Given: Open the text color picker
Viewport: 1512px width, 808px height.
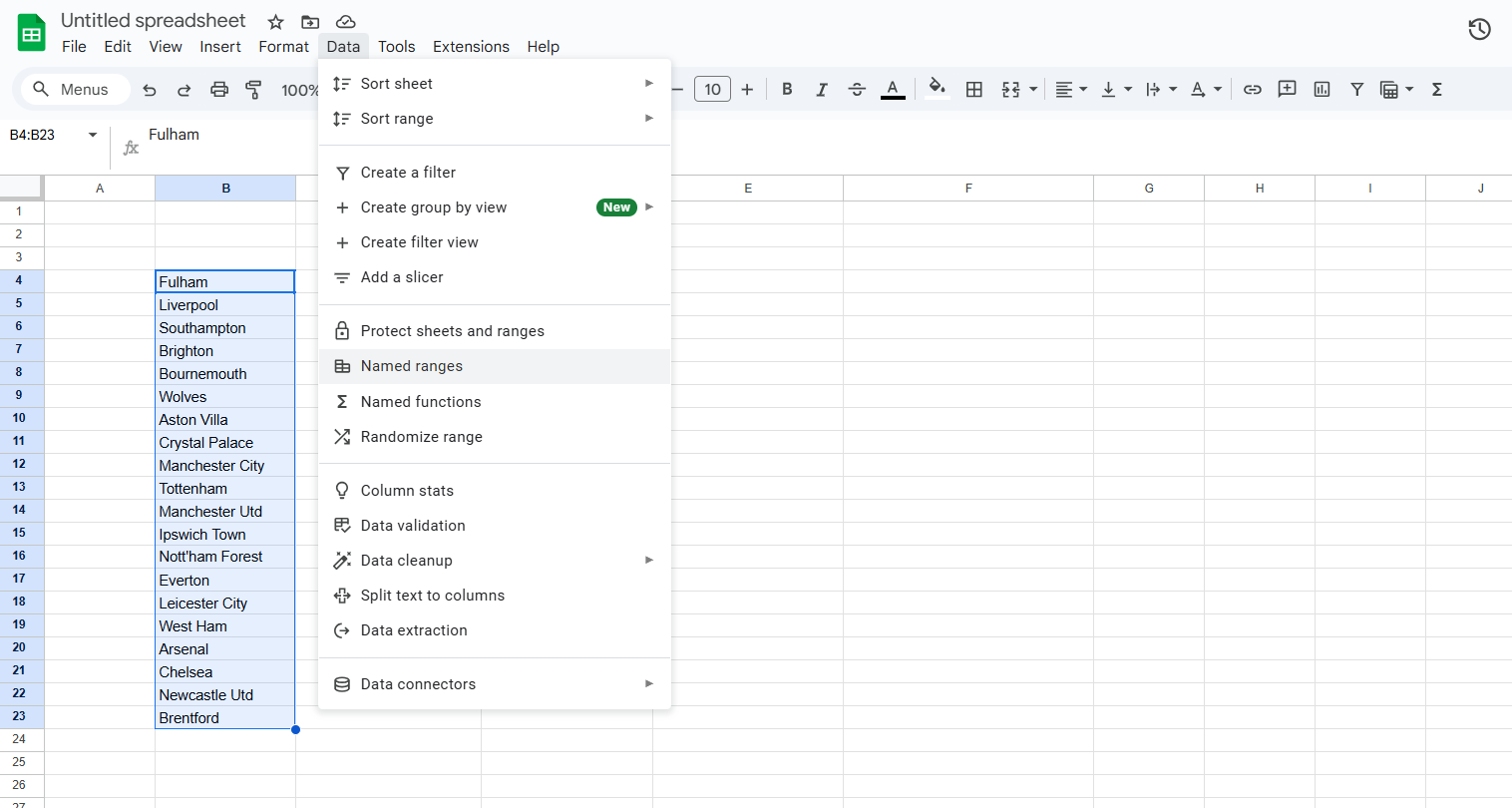Looking at the screenshot, I should (893, 90).
